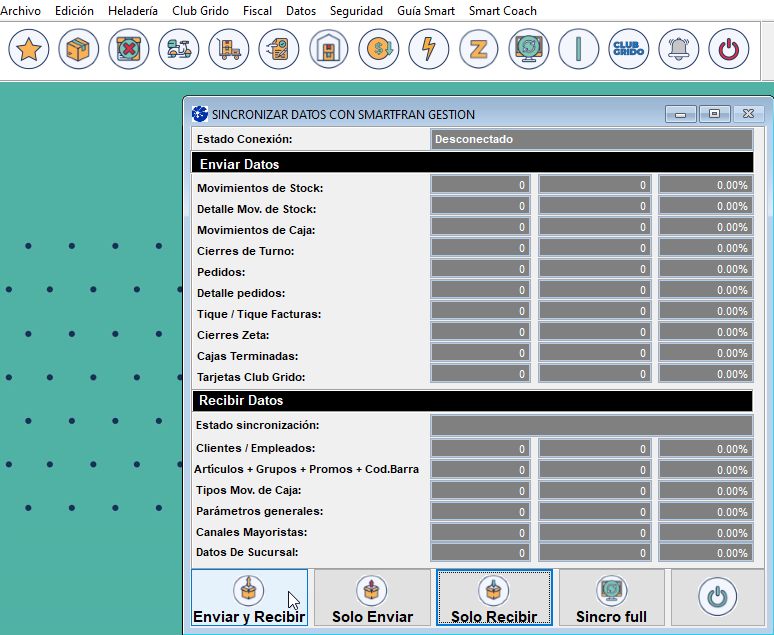Click the Movimientos de Caja percentage field
774x635 pixels.
705,227
